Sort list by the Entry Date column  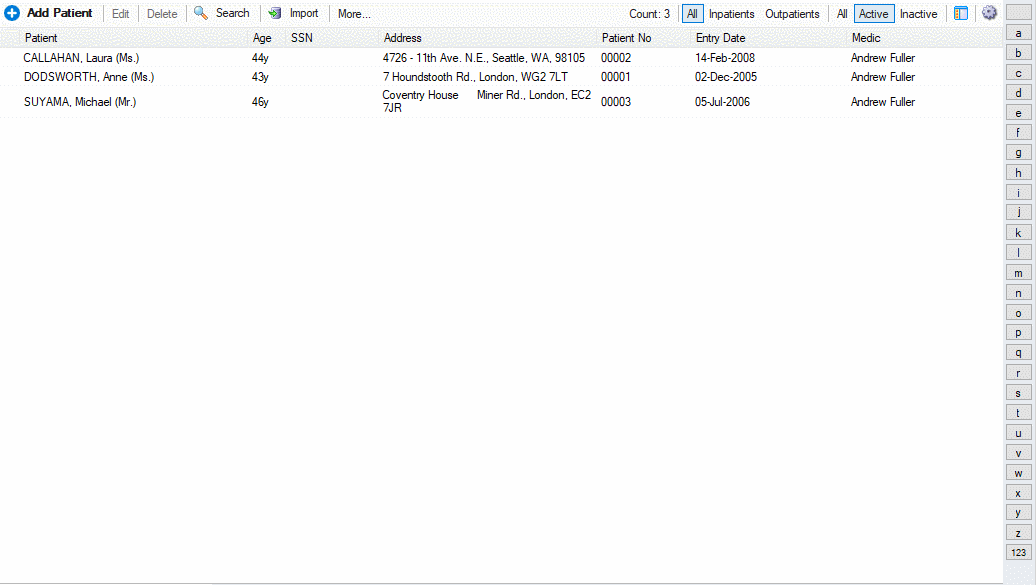720,38
